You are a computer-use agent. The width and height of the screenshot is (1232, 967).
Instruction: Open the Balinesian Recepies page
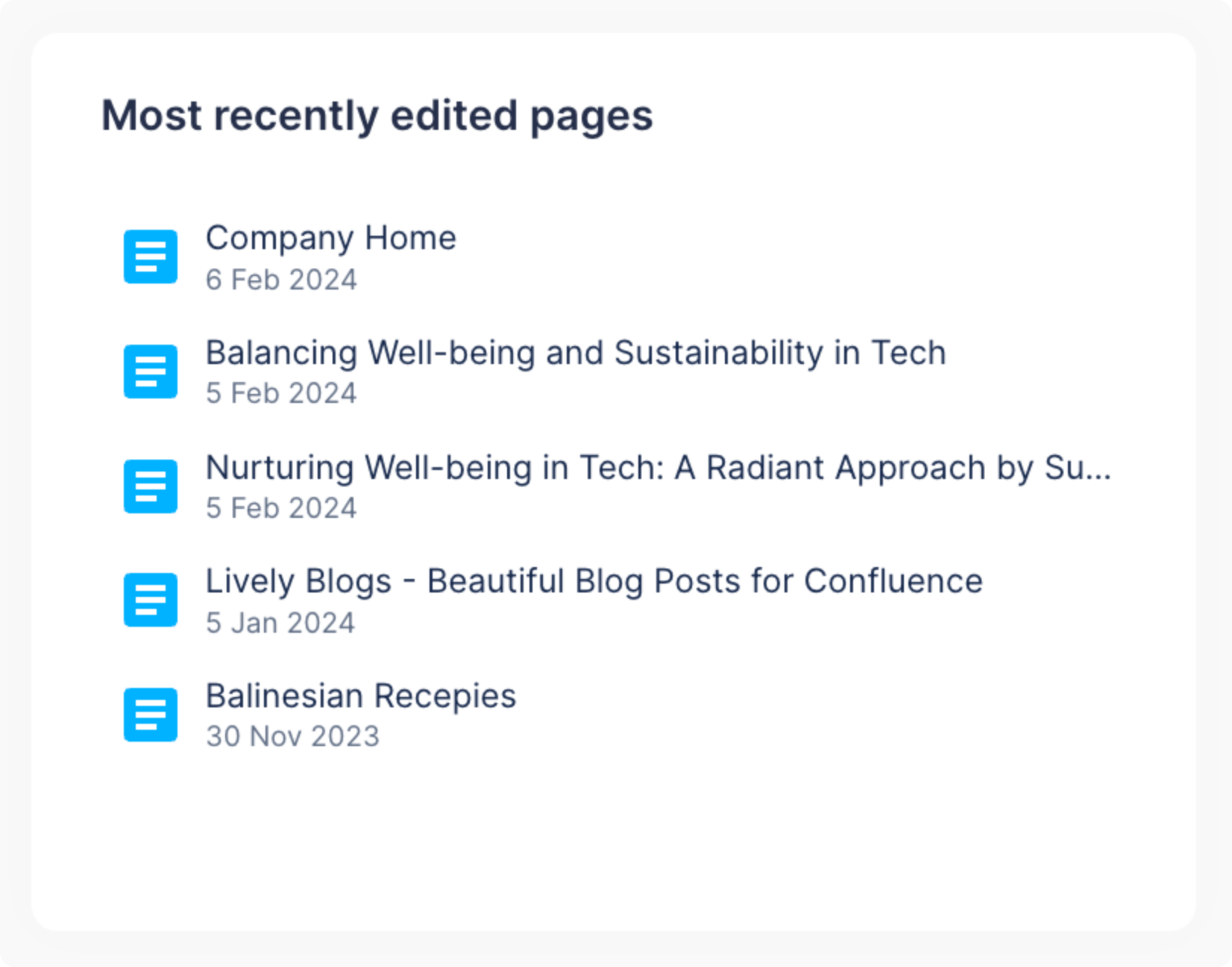coord(359,696)
